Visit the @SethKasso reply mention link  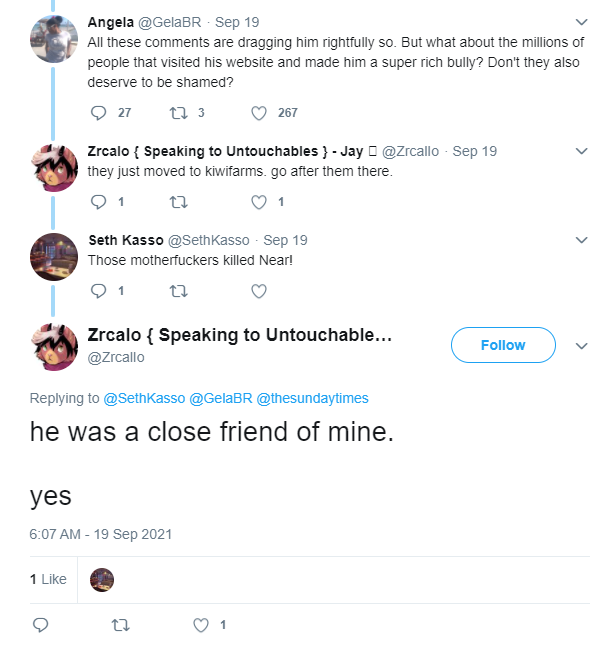point(144,398)
